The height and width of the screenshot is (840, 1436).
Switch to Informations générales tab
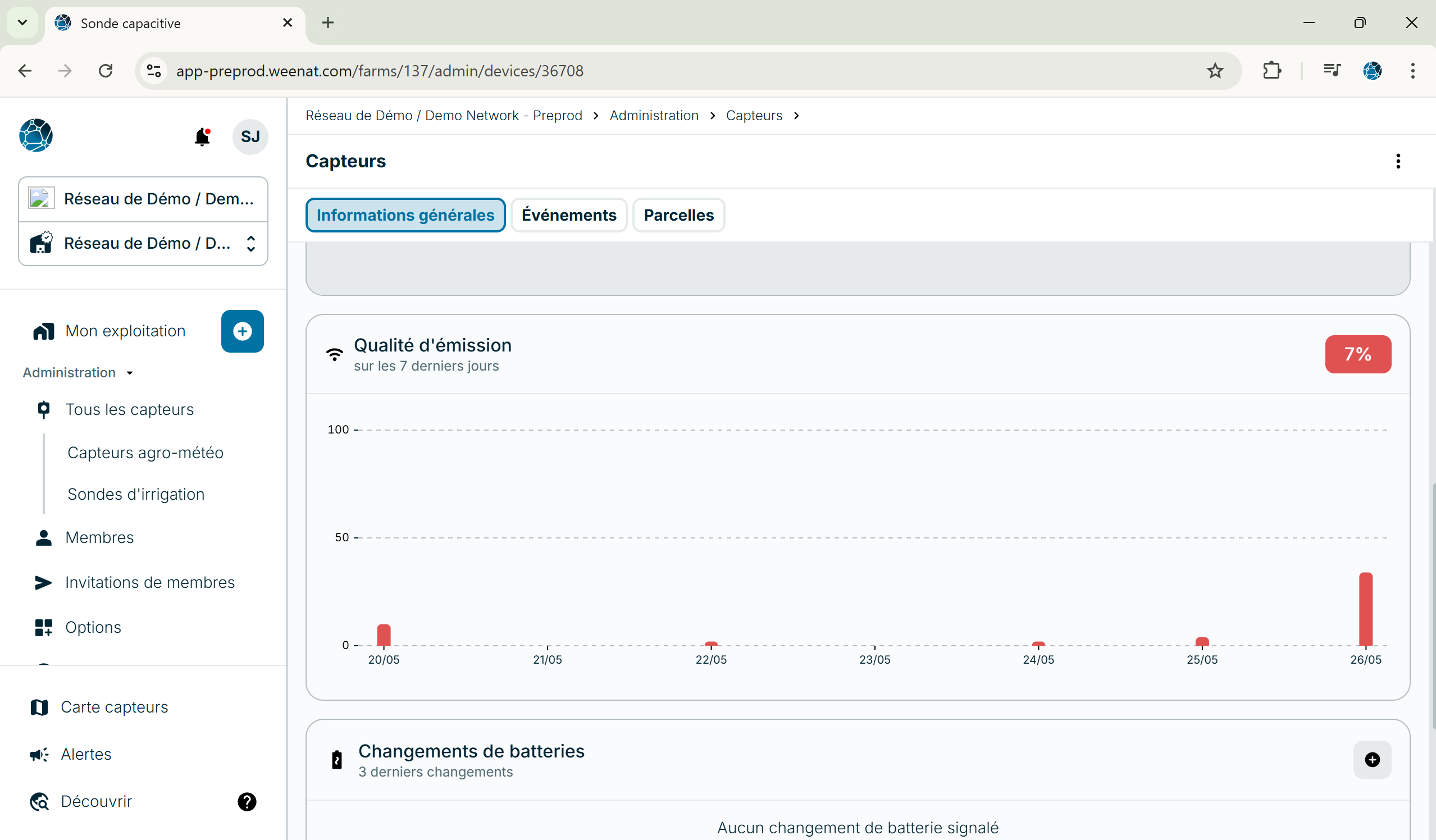coord(405,216)
